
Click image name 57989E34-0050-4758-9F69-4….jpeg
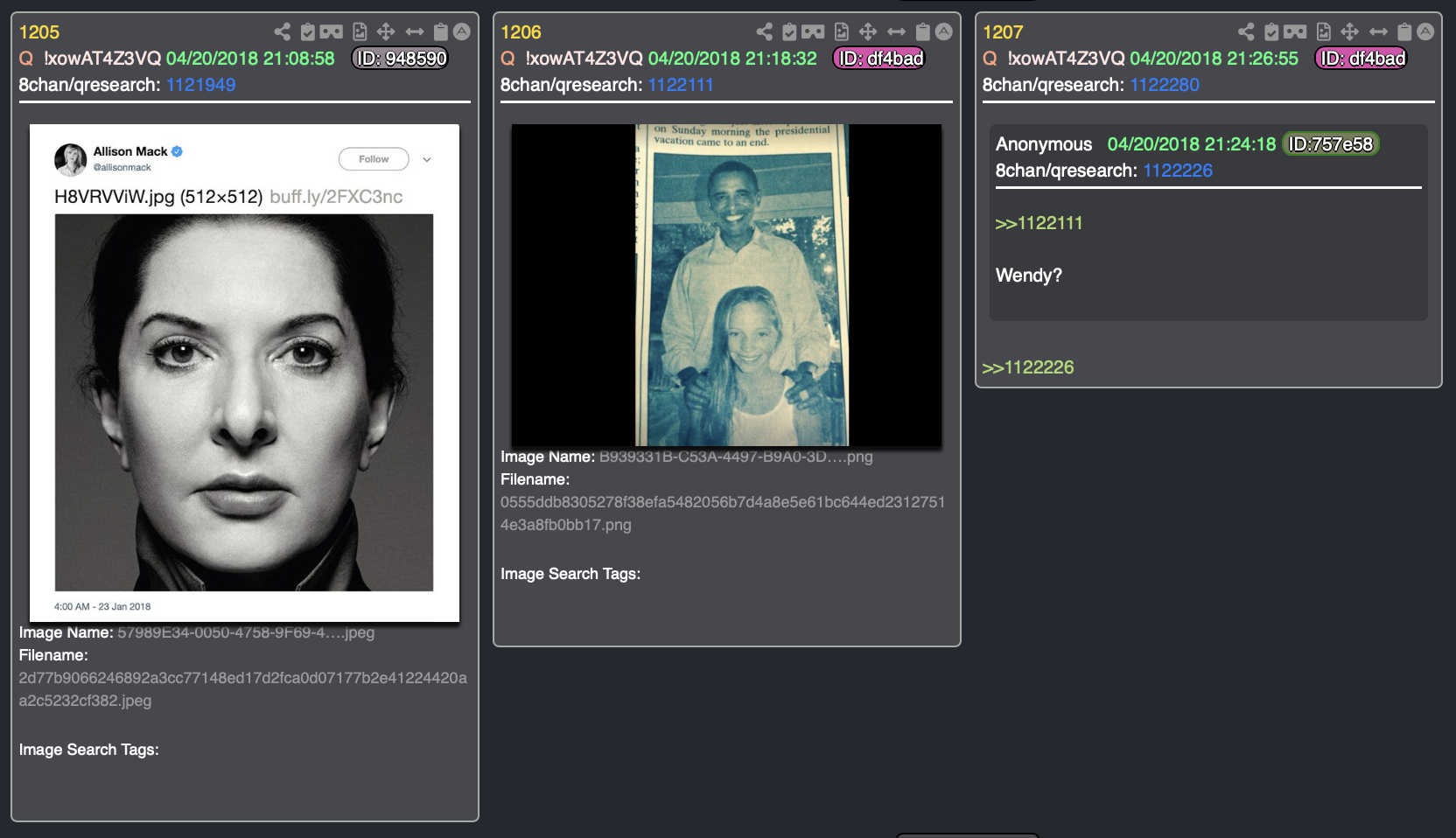tap(246, 632)
